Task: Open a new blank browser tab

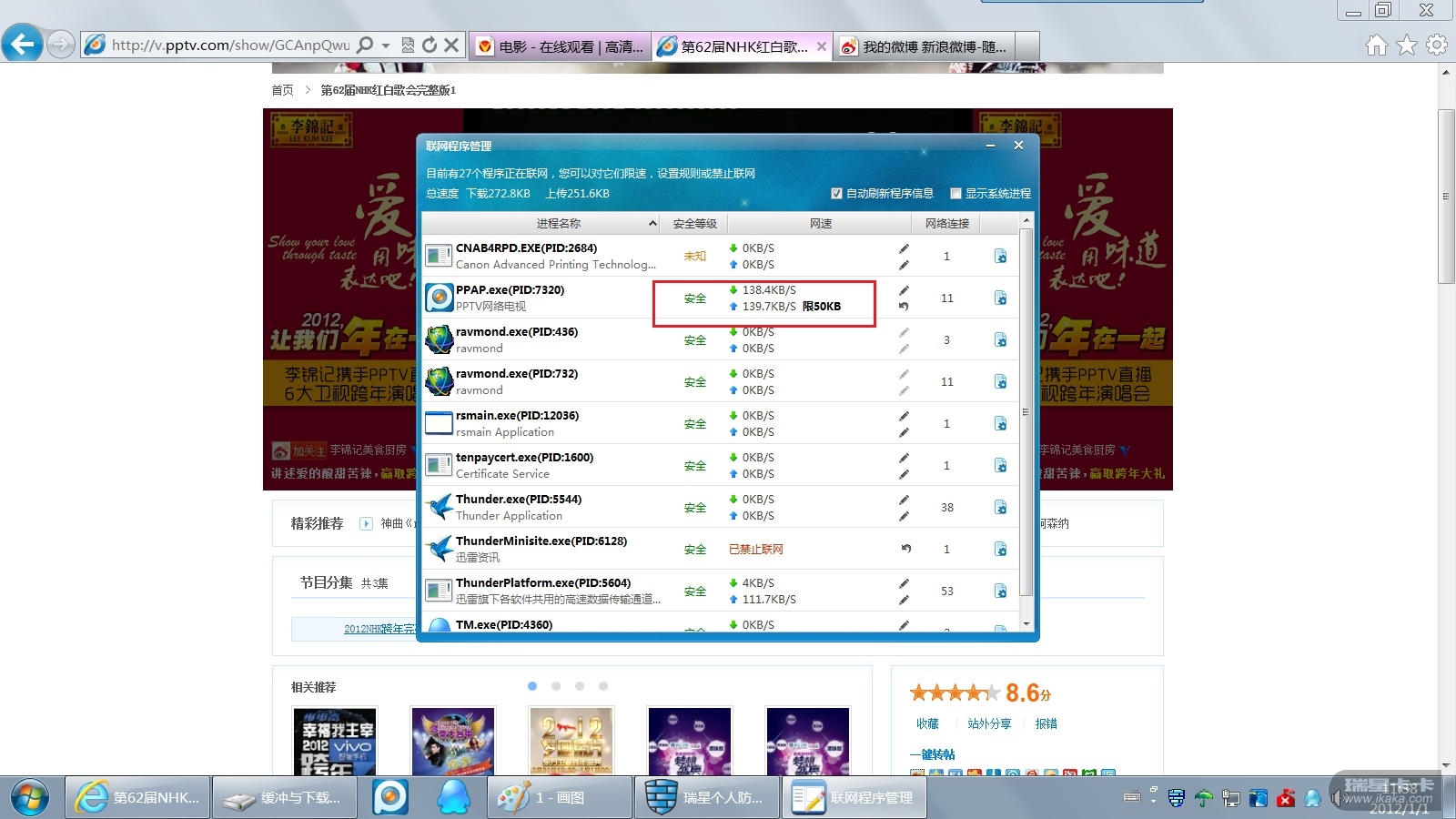Action: pyautogui.click(x=1027, y=46)
